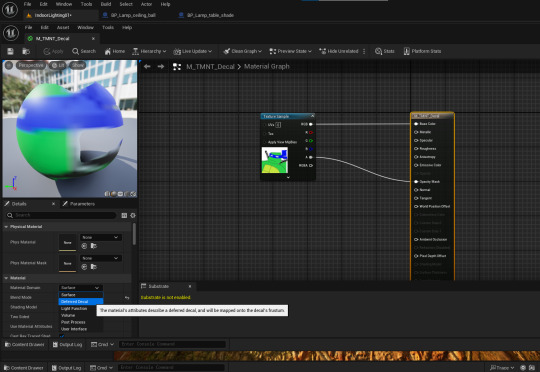Toggle Hide Unrelated nodes

339,51
